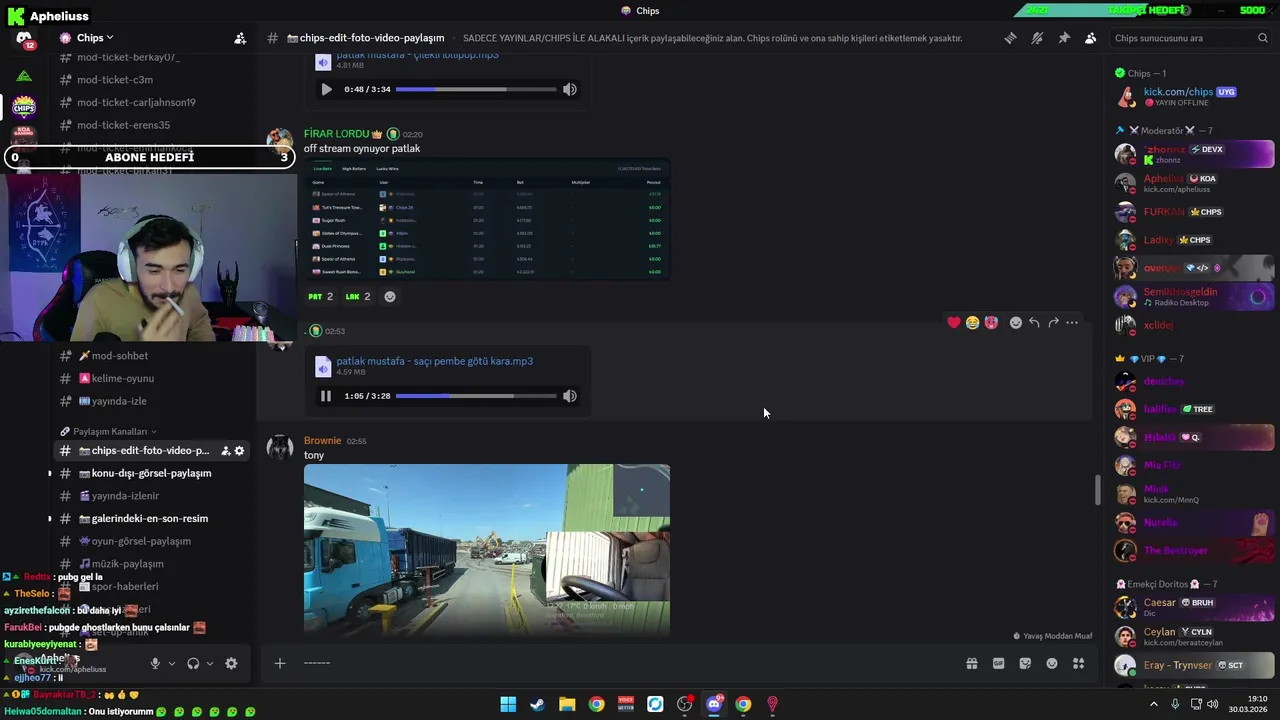Toggle headphones deafen in user panel
1280x720 pixels.
(x=194, y=663)
